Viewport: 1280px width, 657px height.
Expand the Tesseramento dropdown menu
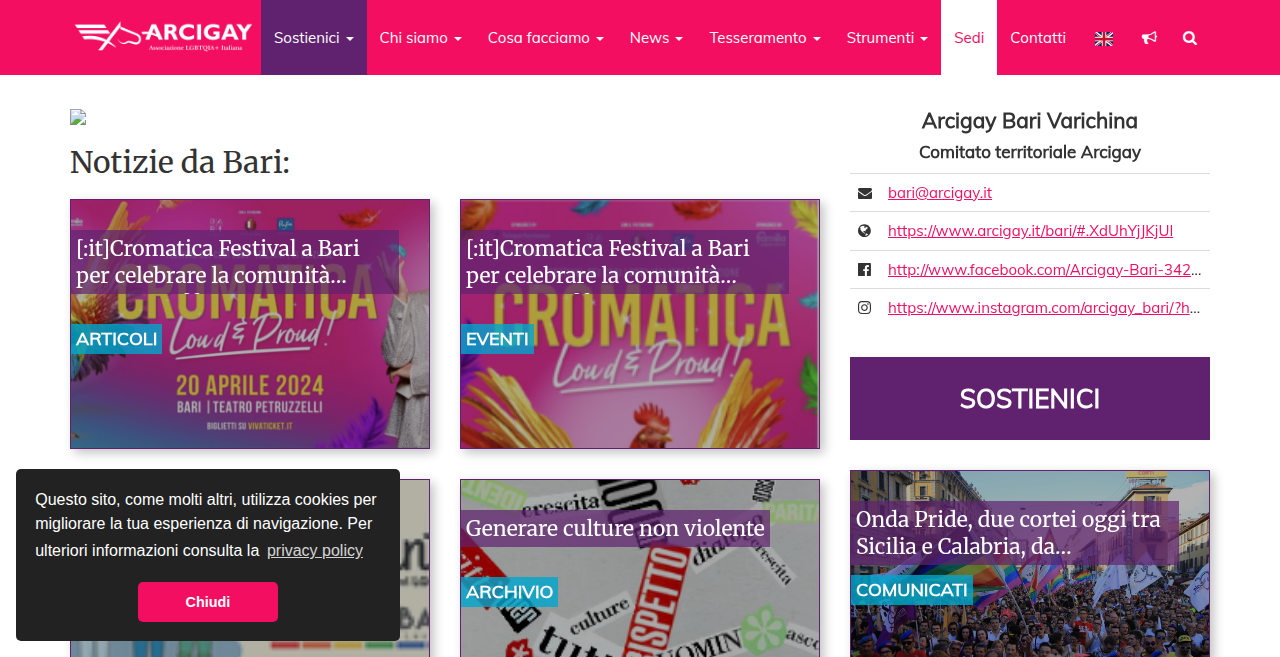(x=765, y=37)
